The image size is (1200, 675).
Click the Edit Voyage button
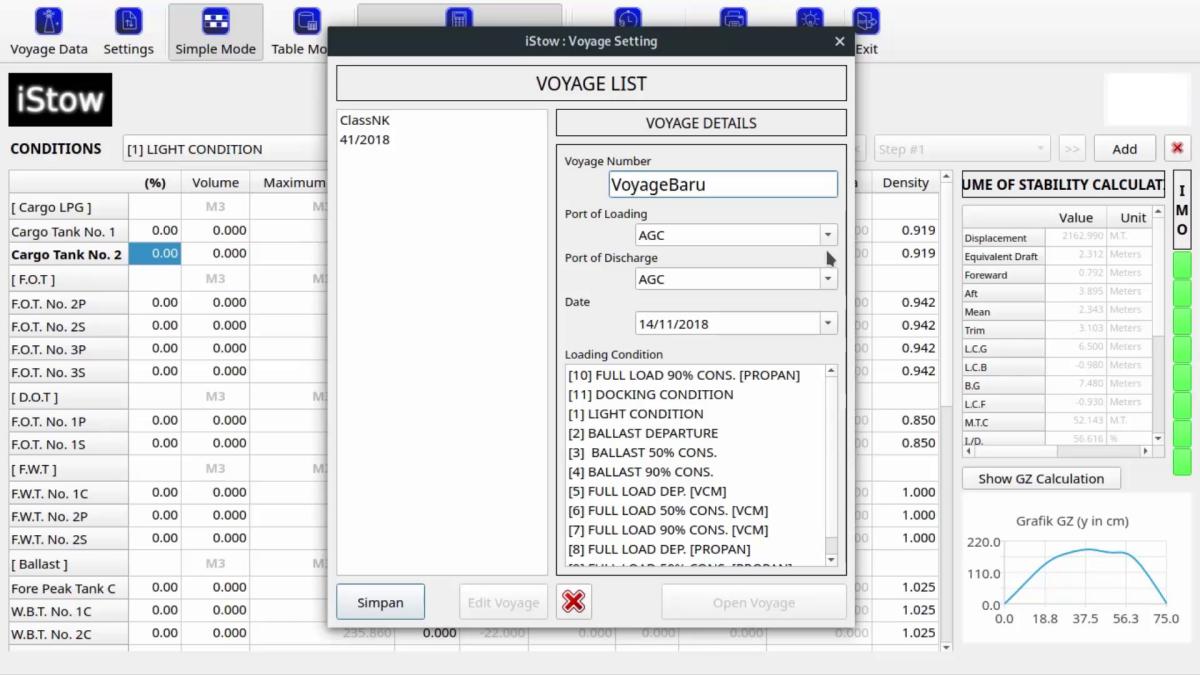pyautogui.click(x=503, y=602)
